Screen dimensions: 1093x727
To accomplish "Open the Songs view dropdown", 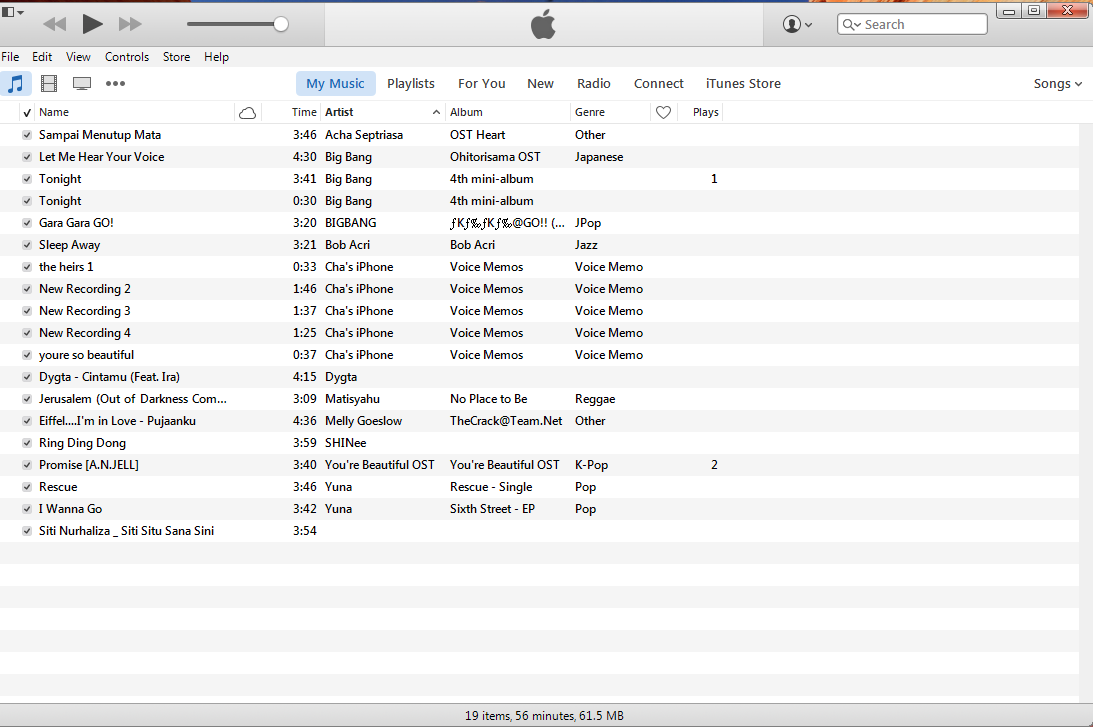I will coord(1057,84).
